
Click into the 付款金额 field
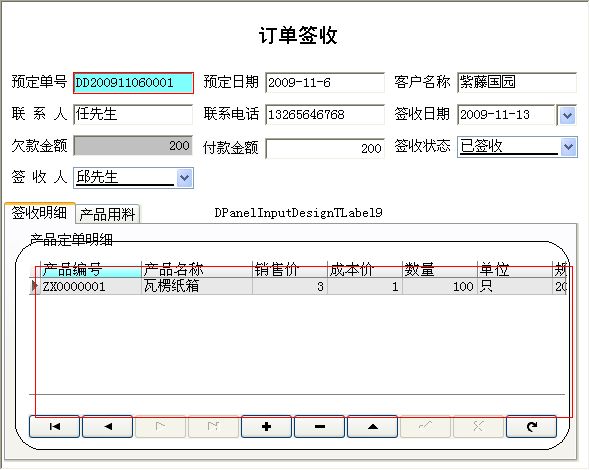click(x=325, y=148)
